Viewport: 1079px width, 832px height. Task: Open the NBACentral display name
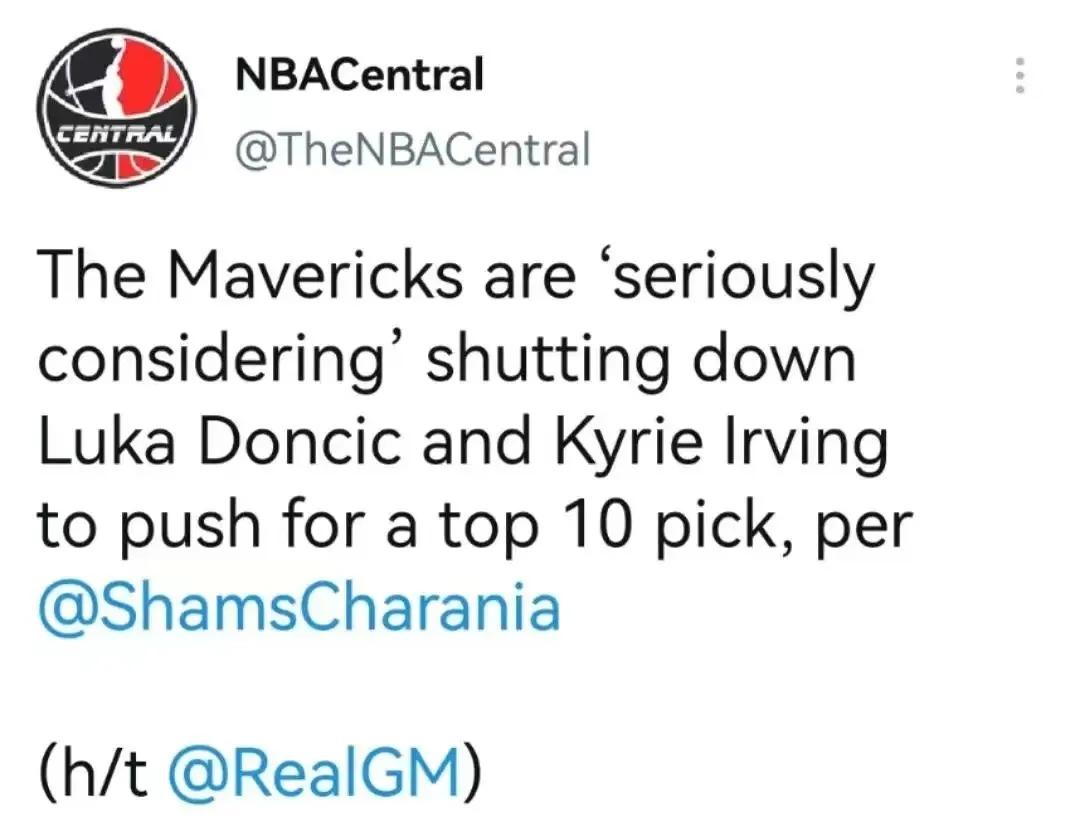(359, 74)
